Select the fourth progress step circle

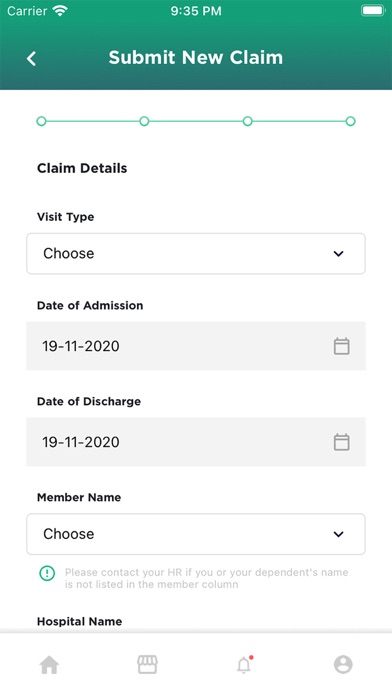[351, 121]
